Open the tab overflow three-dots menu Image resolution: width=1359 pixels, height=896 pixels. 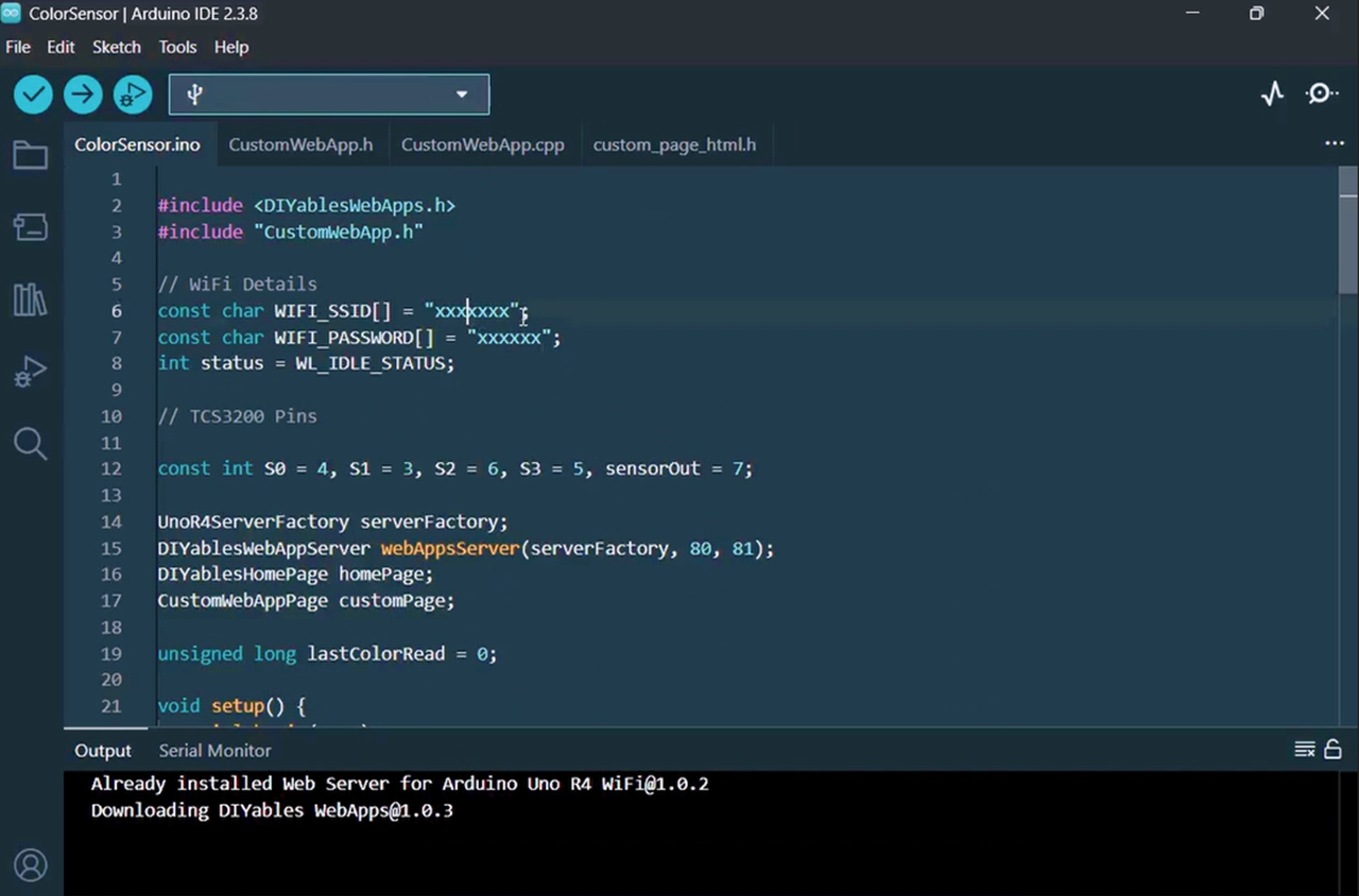1334,143
